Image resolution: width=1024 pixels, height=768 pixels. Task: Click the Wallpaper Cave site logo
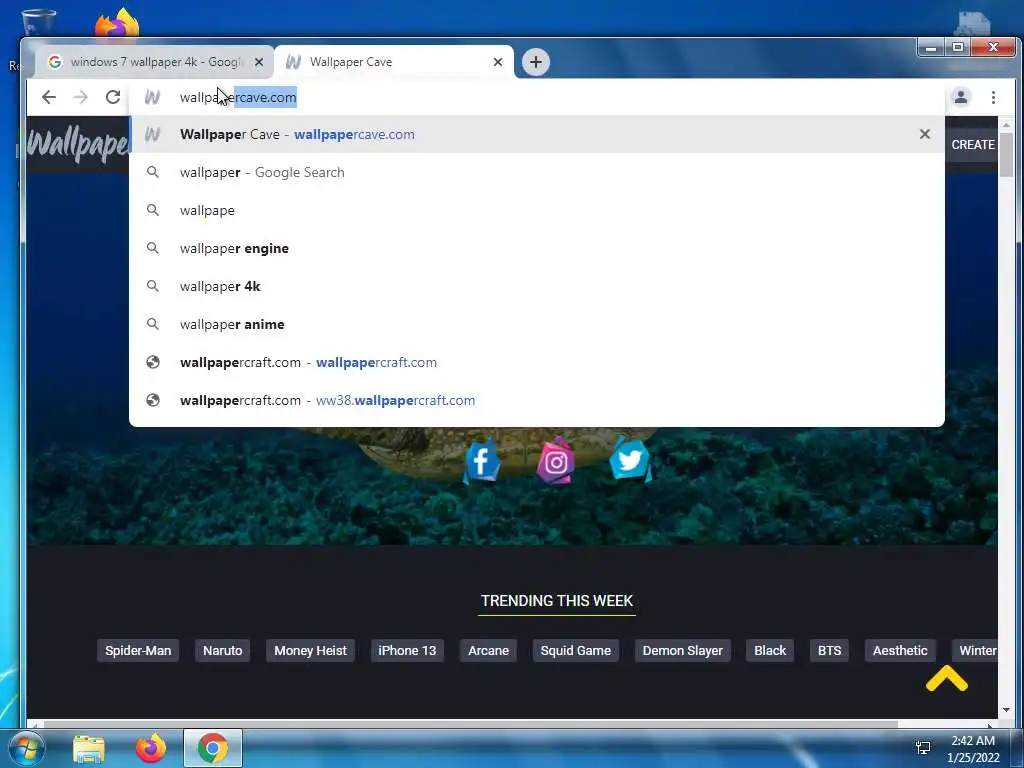pyautogui.click(x=78, y=144)
